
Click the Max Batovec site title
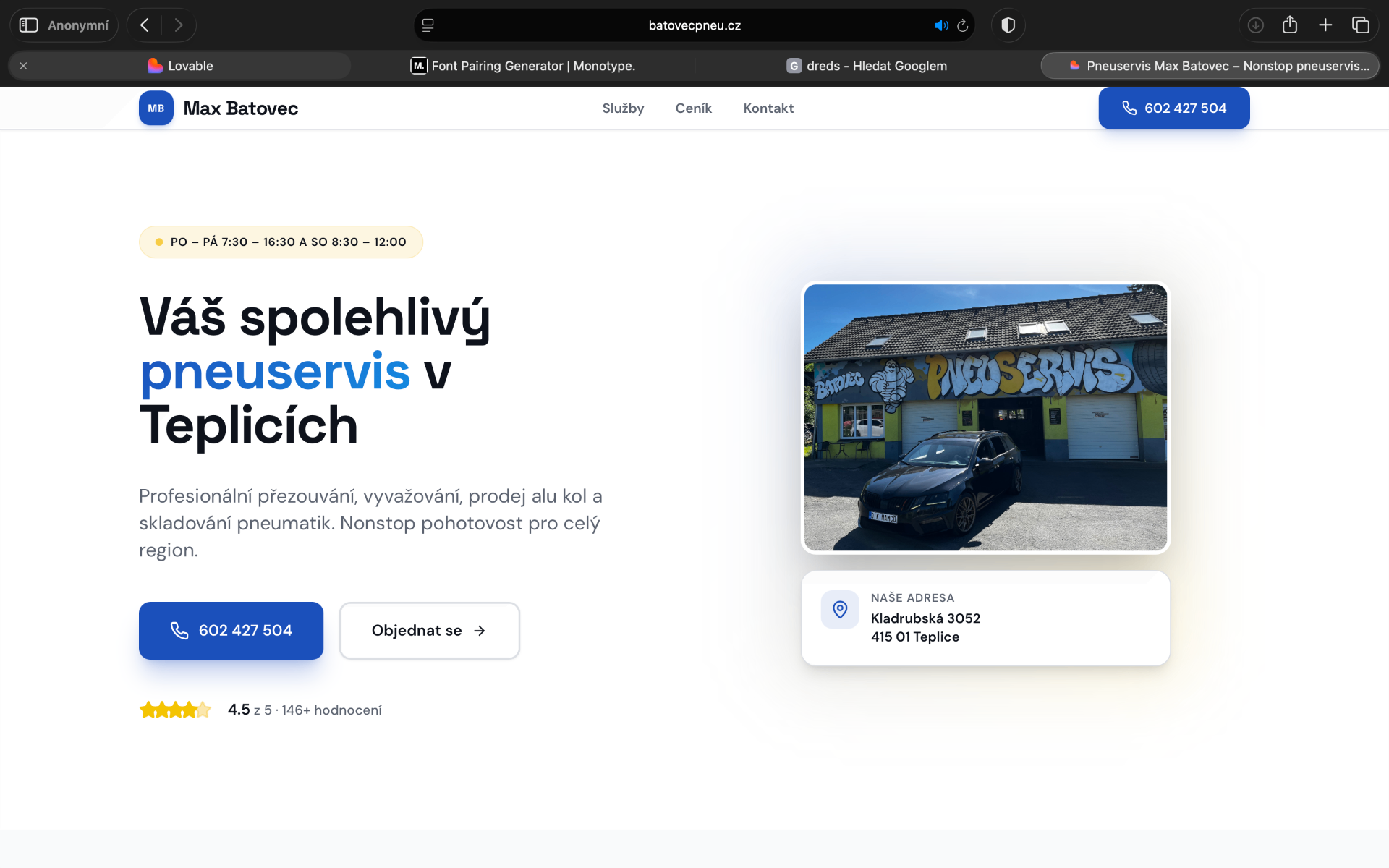(241, 109)
